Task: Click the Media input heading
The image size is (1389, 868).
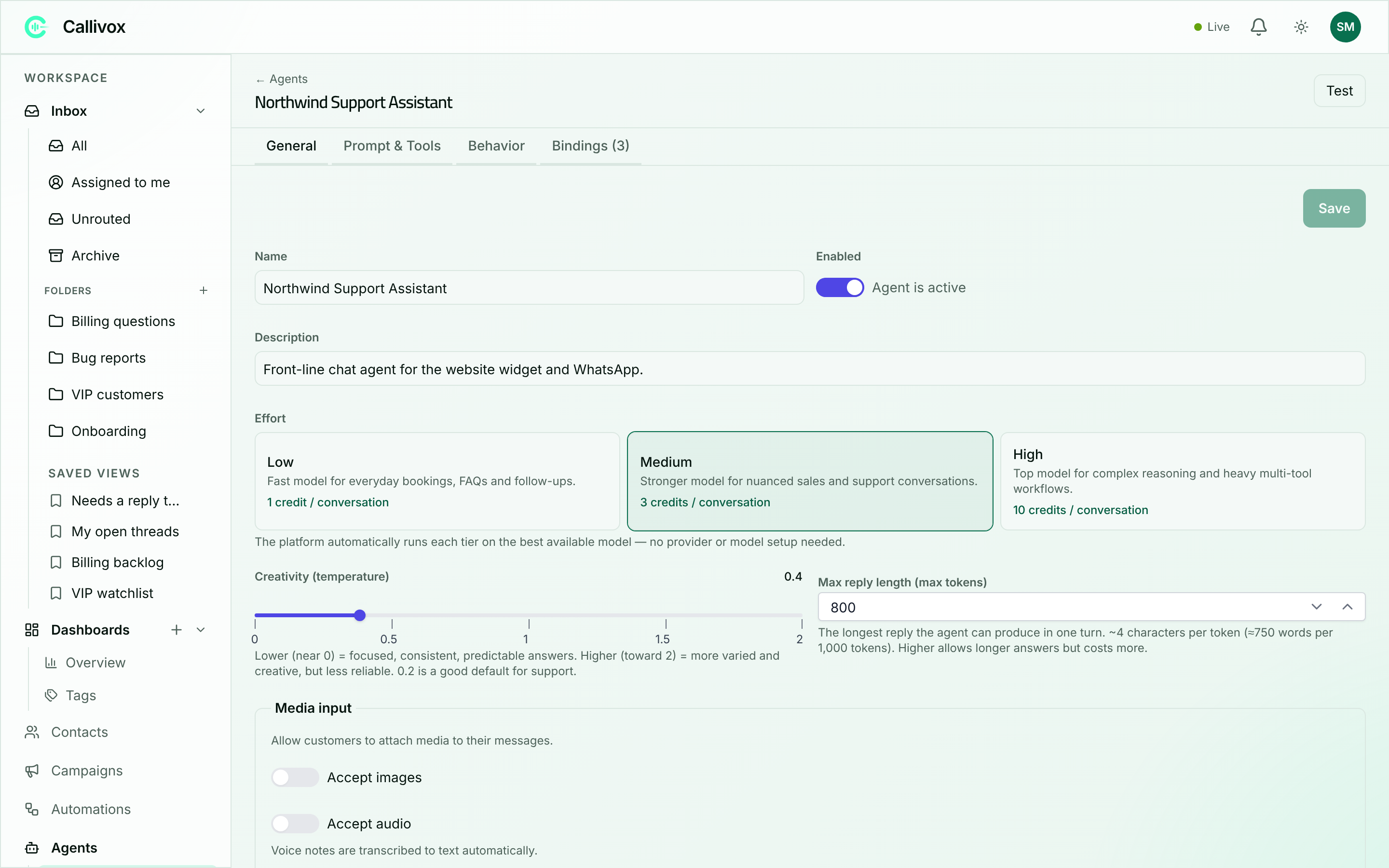Action: pos(313,708)
